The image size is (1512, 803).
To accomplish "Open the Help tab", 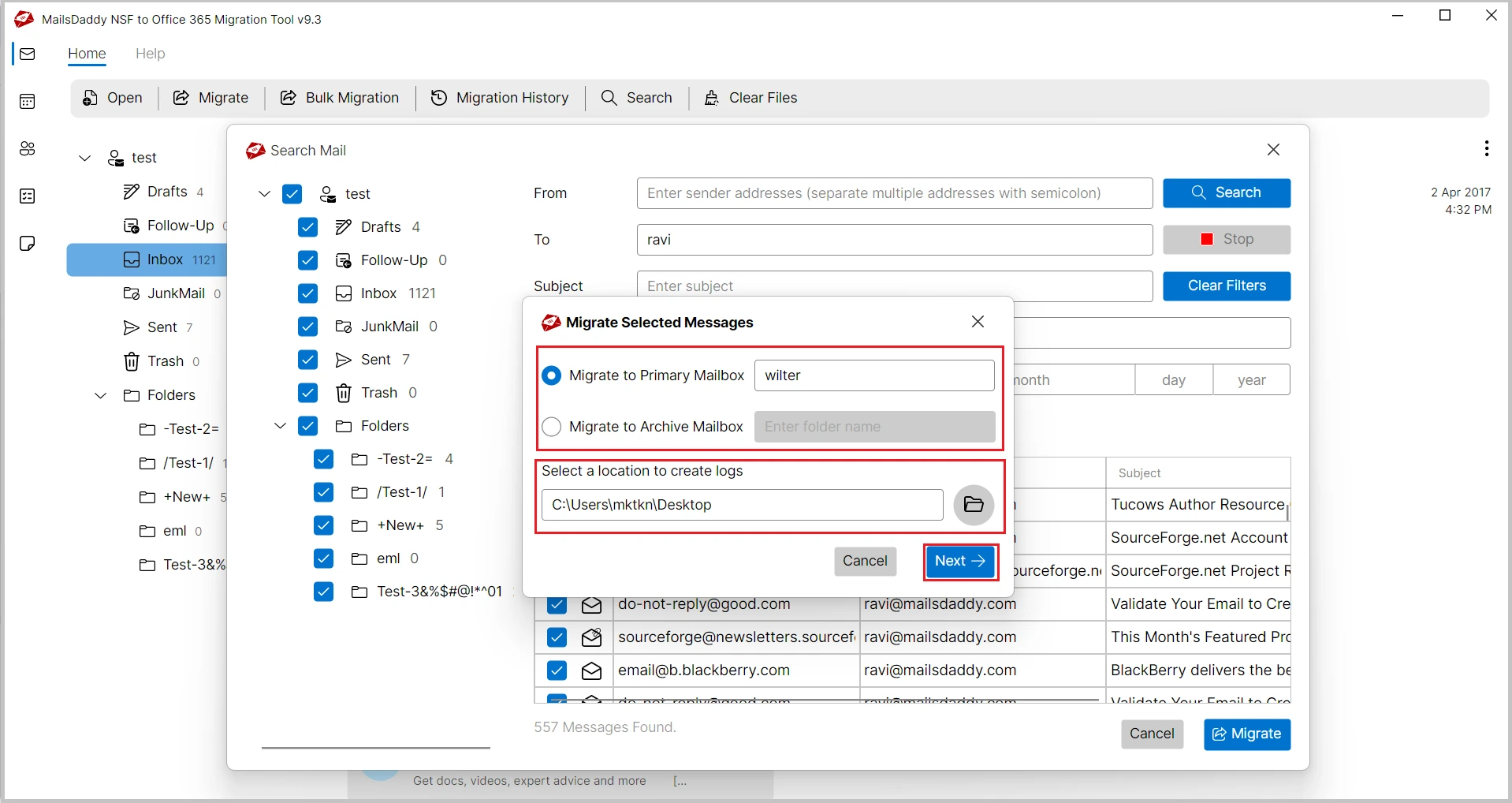I will (150, 54).
